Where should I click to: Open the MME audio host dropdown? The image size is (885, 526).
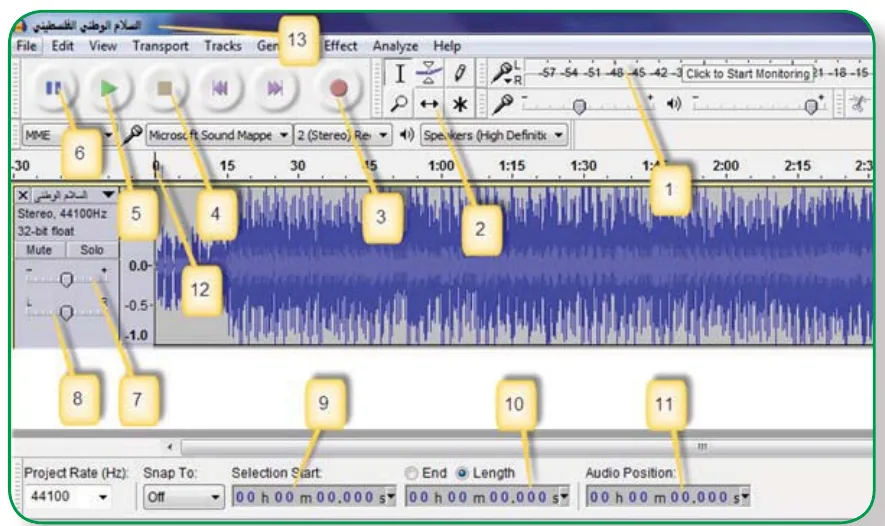(67, 135)
